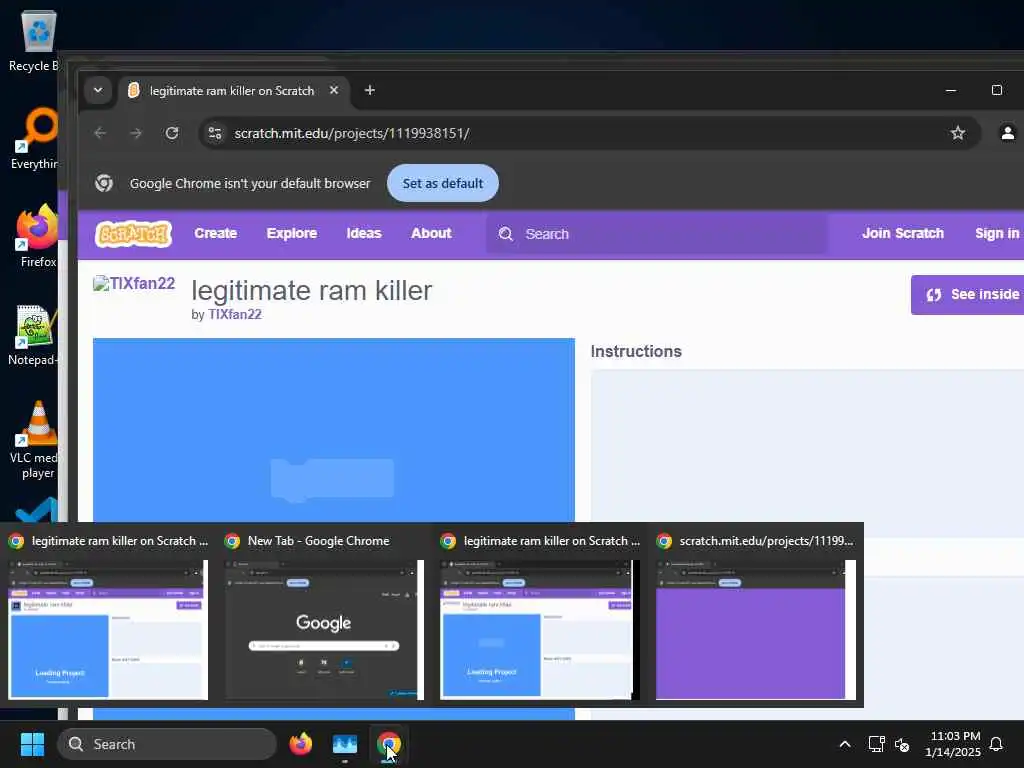Click the 'New Tab - Google Chrome' preview title

[319, 541]
